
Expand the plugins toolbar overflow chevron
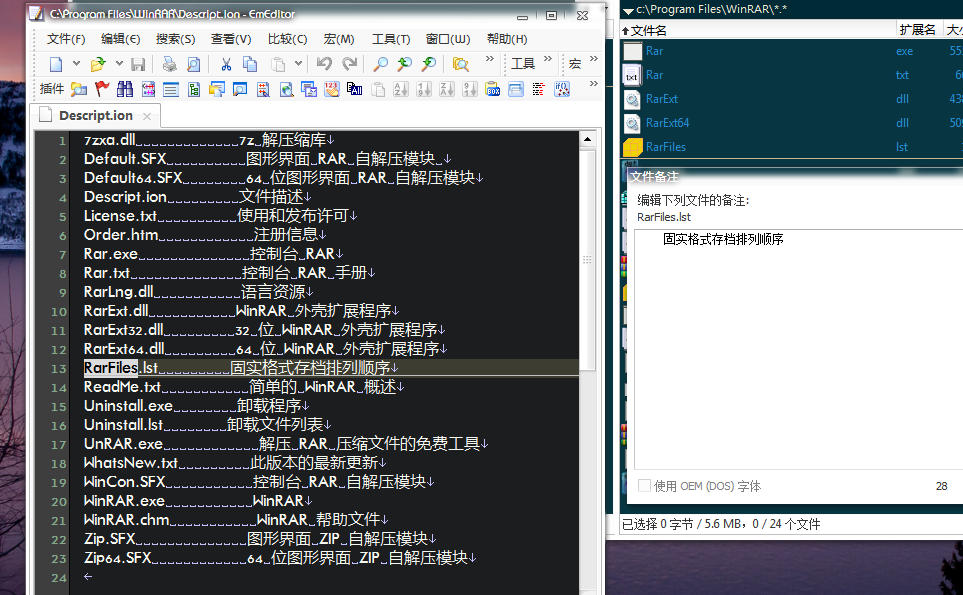point(593,84)
